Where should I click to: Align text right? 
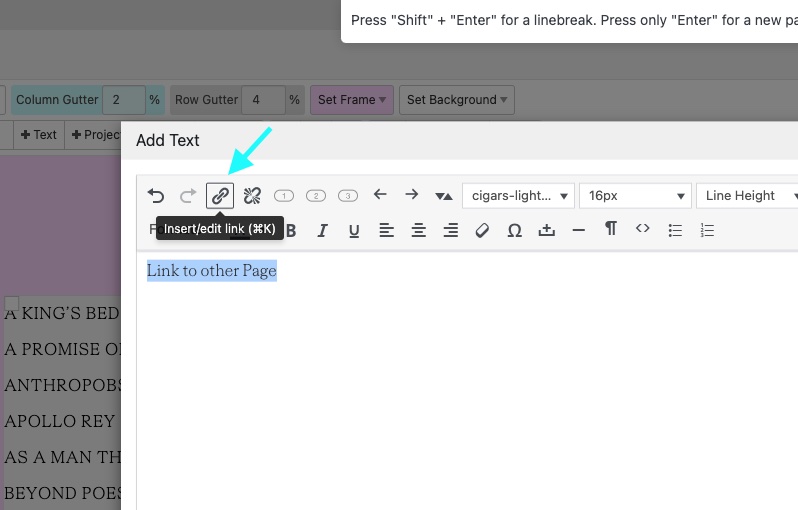coord(450,231)
